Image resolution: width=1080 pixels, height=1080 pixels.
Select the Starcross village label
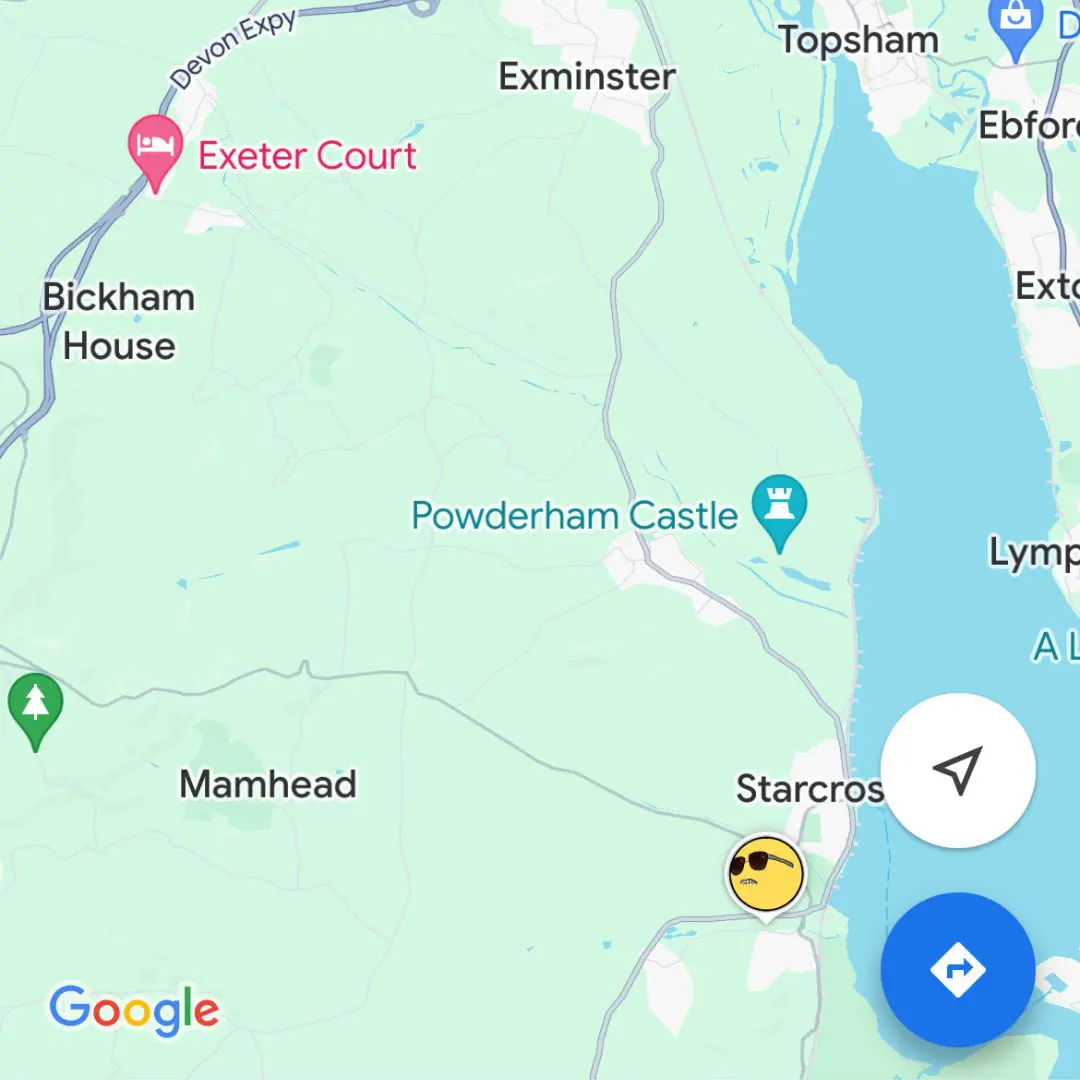[x=810, y=788]
